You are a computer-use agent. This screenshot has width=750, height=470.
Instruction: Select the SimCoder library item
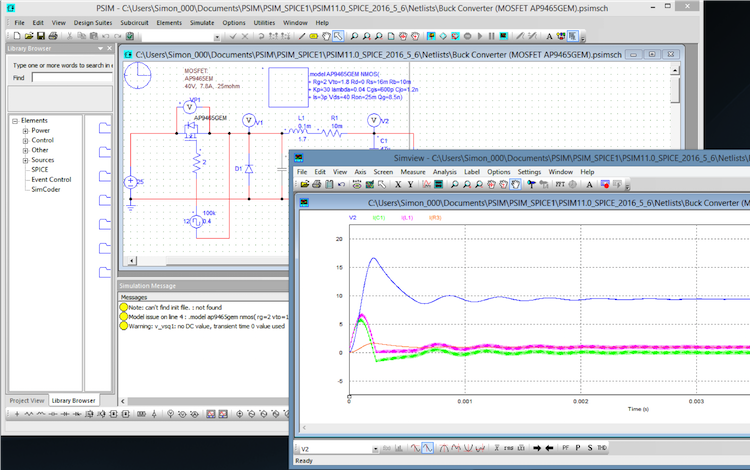pyautogui.click(x=46, y=189)
